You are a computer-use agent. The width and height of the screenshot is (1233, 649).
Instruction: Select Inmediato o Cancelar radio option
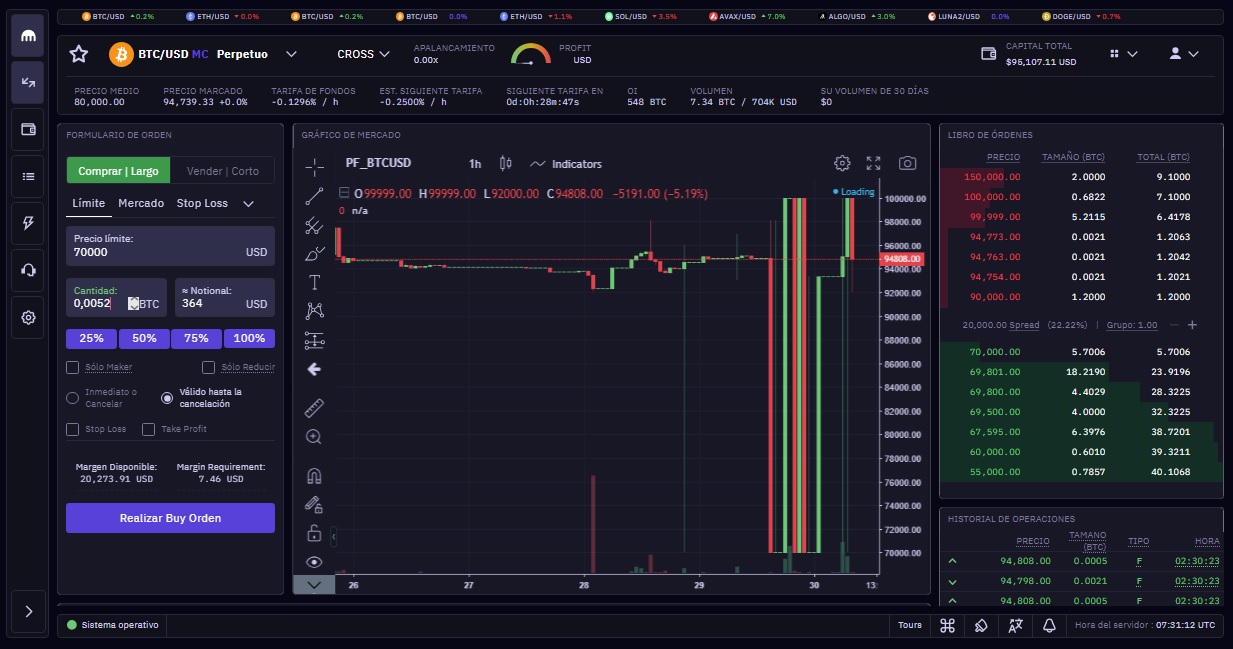click(72, 398)
